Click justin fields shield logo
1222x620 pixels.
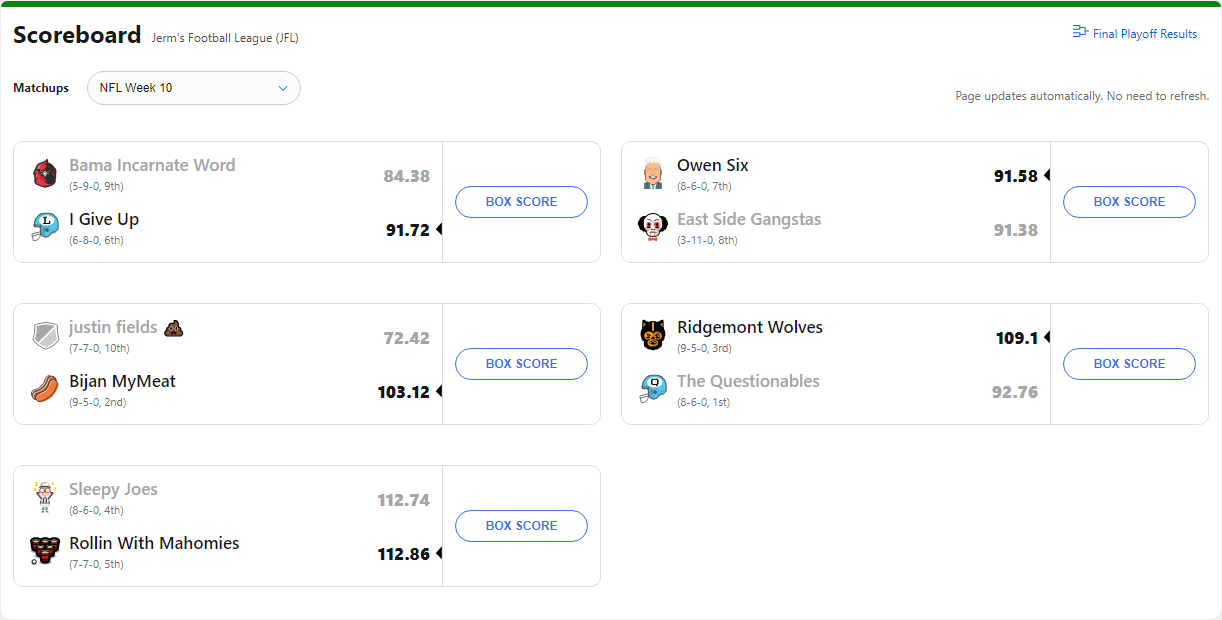45,335
